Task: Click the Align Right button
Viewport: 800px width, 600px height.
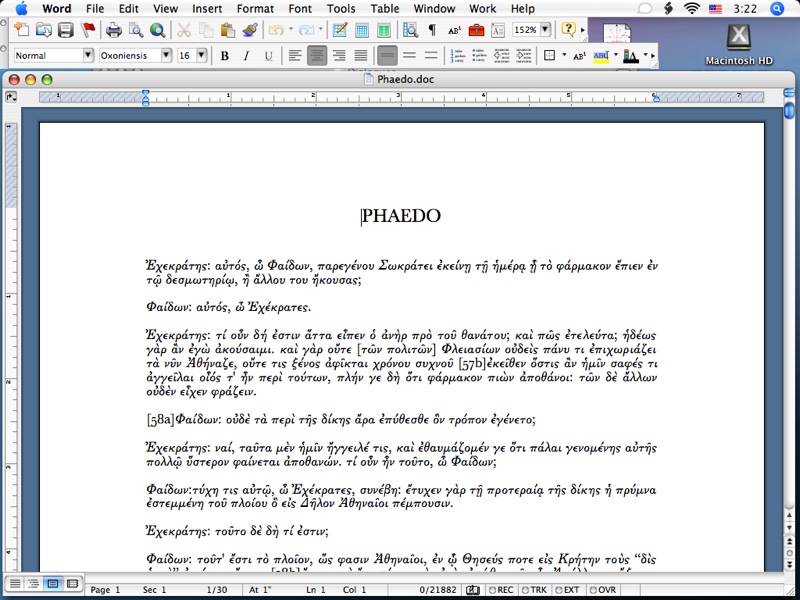Action: (339, 56)
